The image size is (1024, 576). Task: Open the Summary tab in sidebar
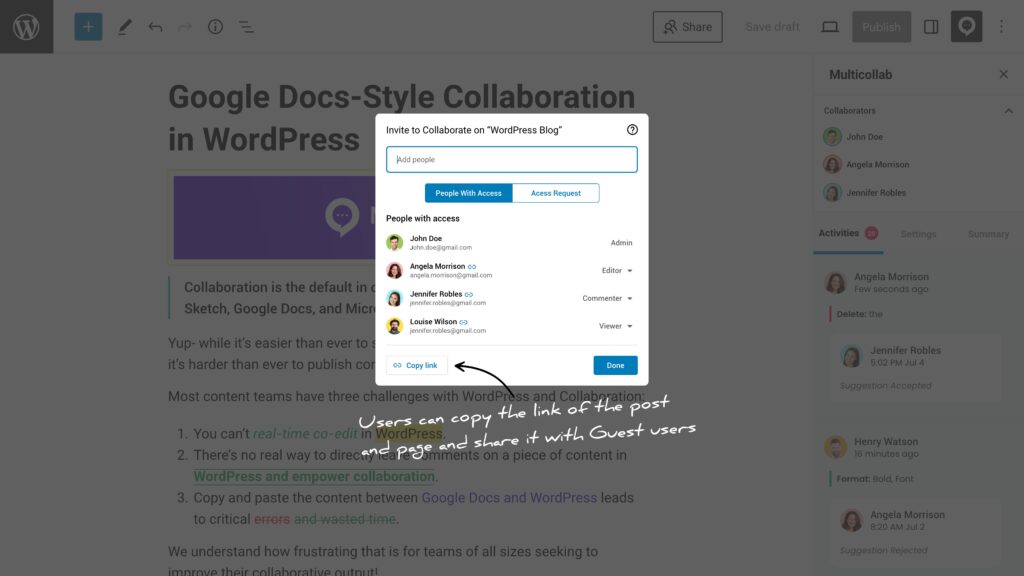(988, 234)
